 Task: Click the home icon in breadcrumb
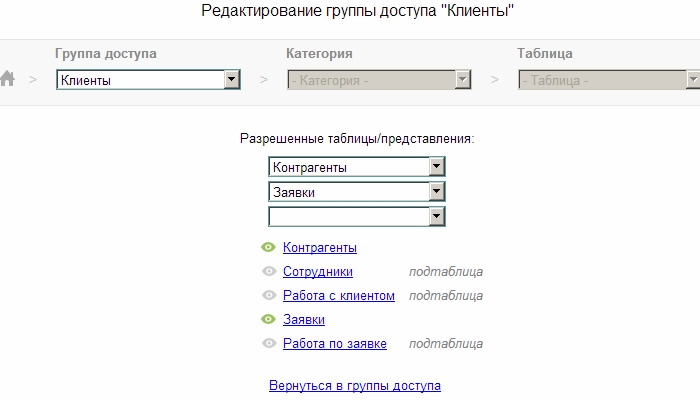coord(7,80)
